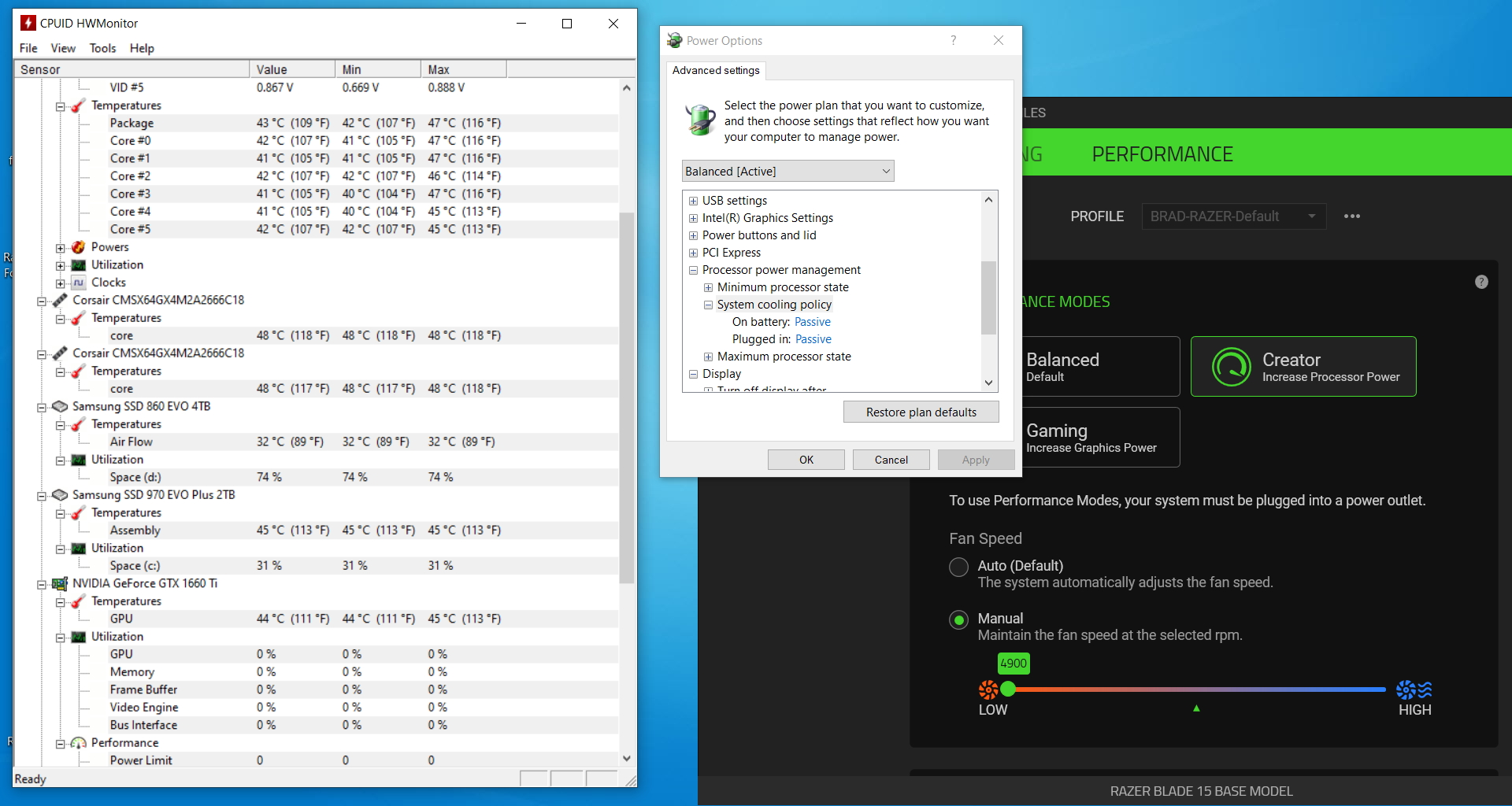This screenshot has height=806, width=1512.
Task: Open the File menu in HWMonitor
Action: (x=28, y=48)
